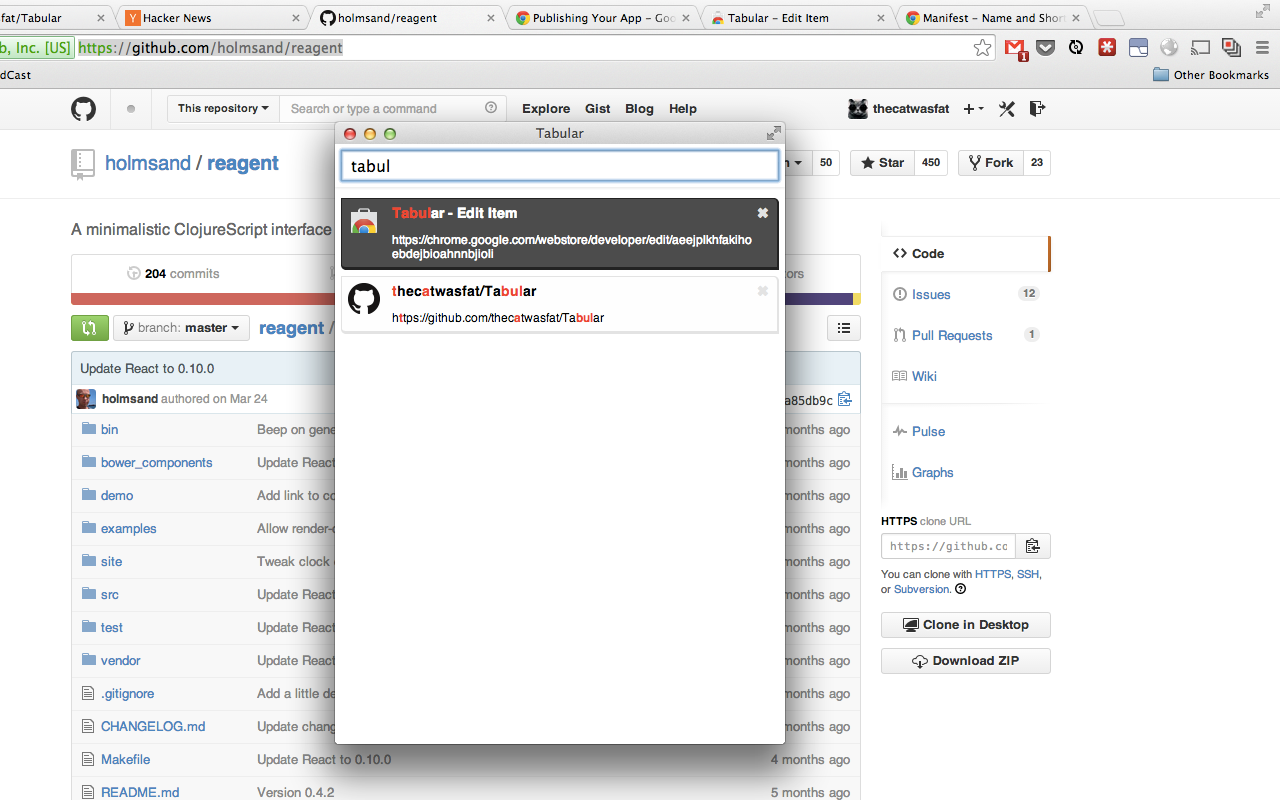
Task: Click the Pocket extension icon
Action: pos(1046,47)
